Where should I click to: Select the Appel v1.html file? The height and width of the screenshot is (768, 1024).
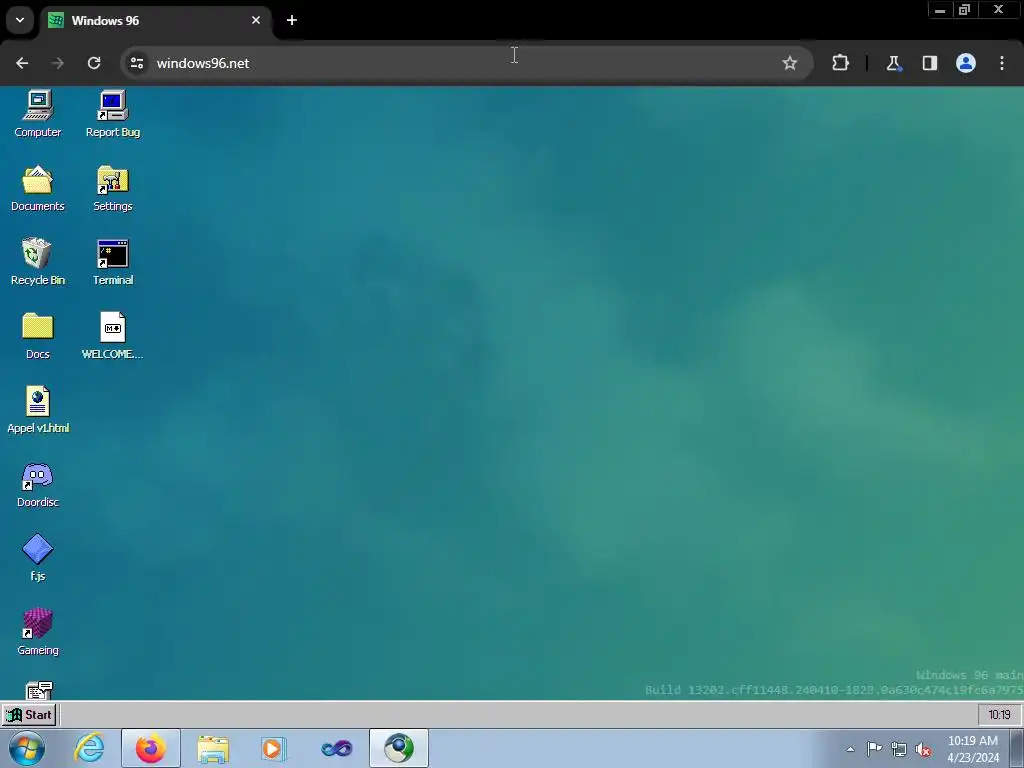point(38,409)
